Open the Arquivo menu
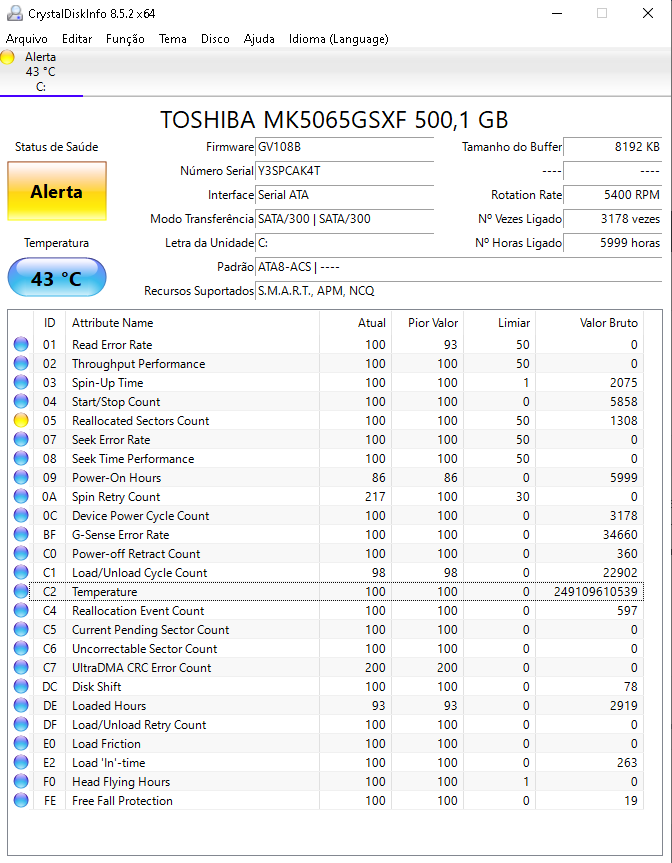 pyautogui.click(x=26, y=39)
